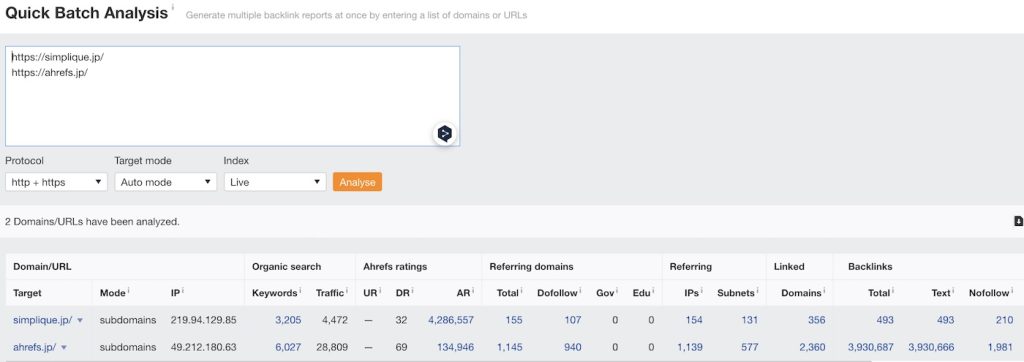Viewport: 1024px width, 362px height.
Task: Open ahrefs.jp total backlinks 3,930,687
Action: point(870,347)
